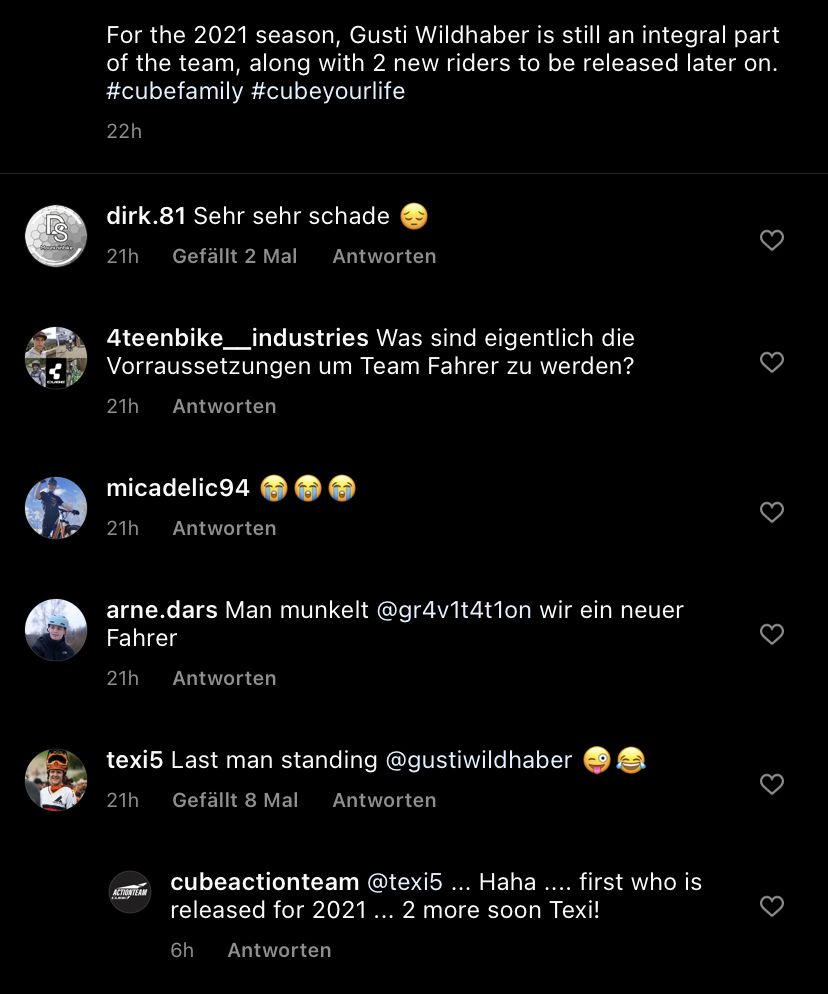Like texi5's Last man standing comment
The image size is (828, 994).
click(x=771, y=784)
